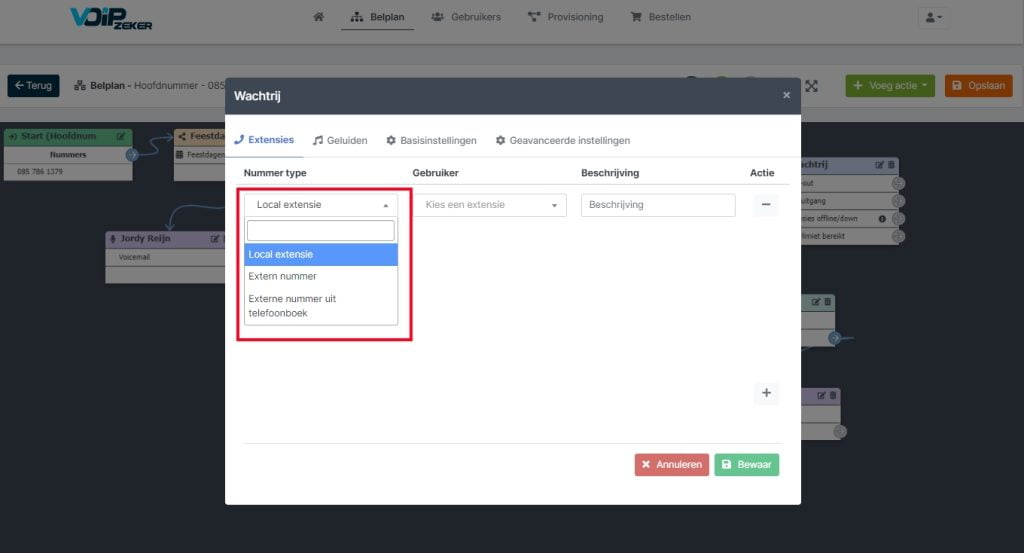Image resolution: width=1024 pixels, height=553 pixels.
Task: Click the Annuleren button
Action: point(671,465)
